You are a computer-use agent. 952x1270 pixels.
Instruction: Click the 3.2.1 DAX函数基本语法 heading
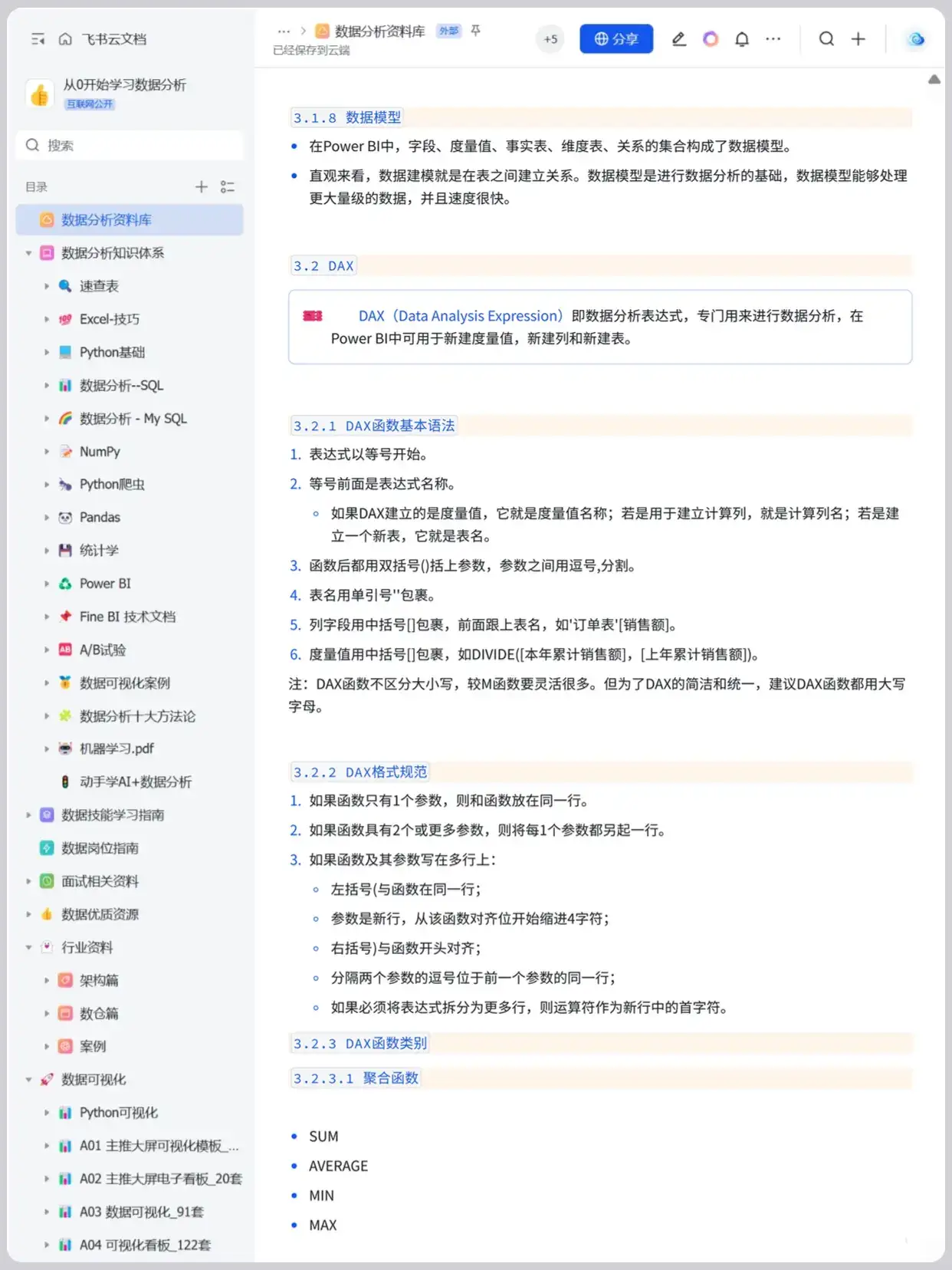[374, 426]
